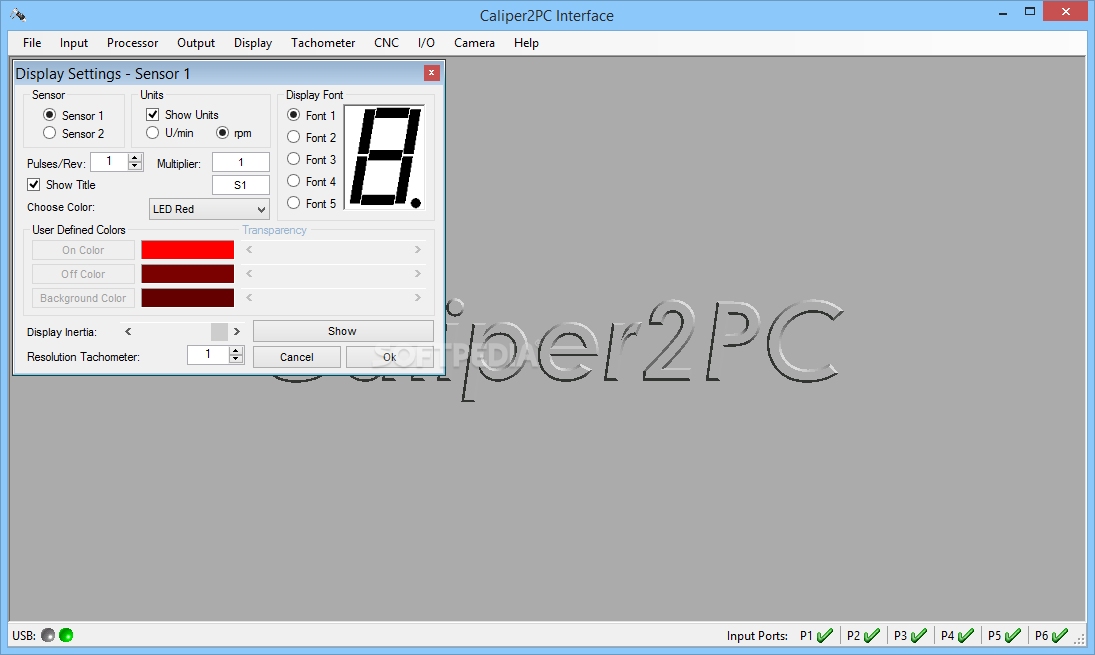Click Display Inertia right arrow
The width and height of the screenshot is (1095, 655).
point(237,332)
